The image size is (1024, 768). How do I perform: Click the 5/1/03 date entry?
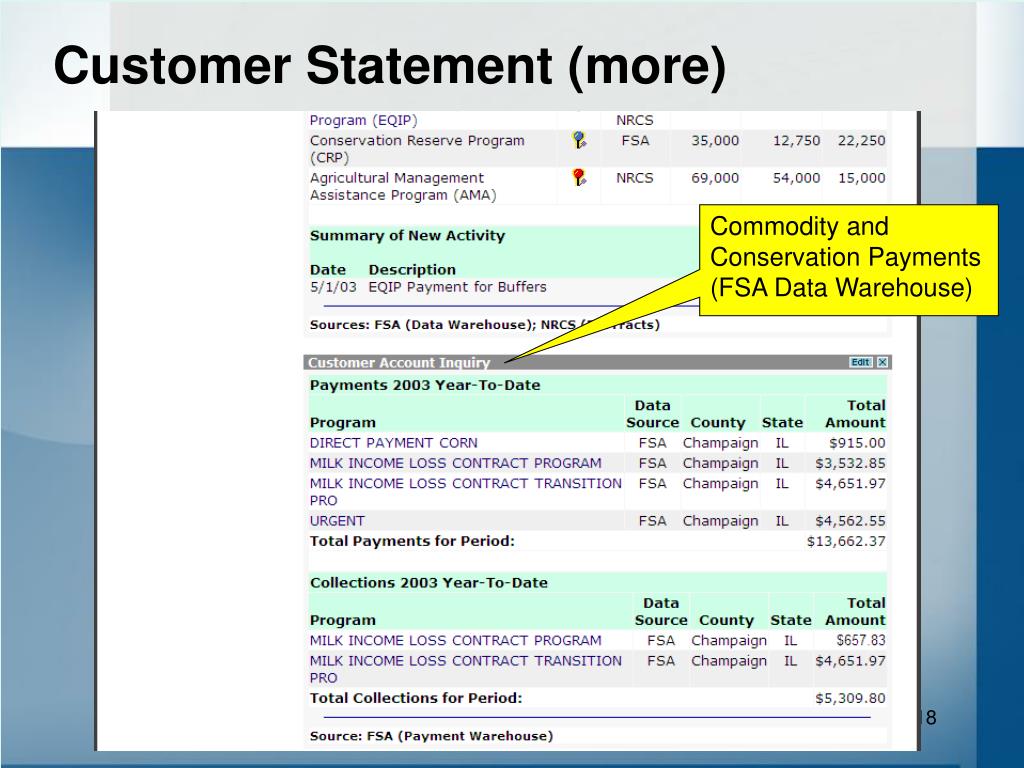pos(333,287)
